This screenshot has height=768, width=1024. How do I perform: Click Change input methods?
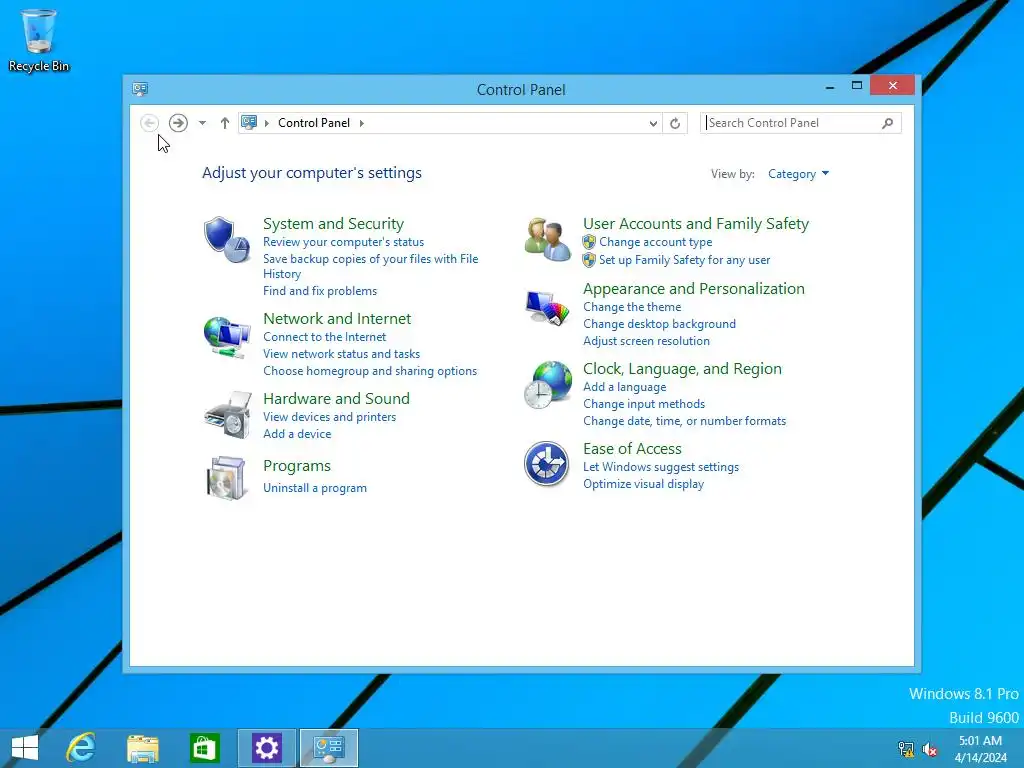coord(643,404)
